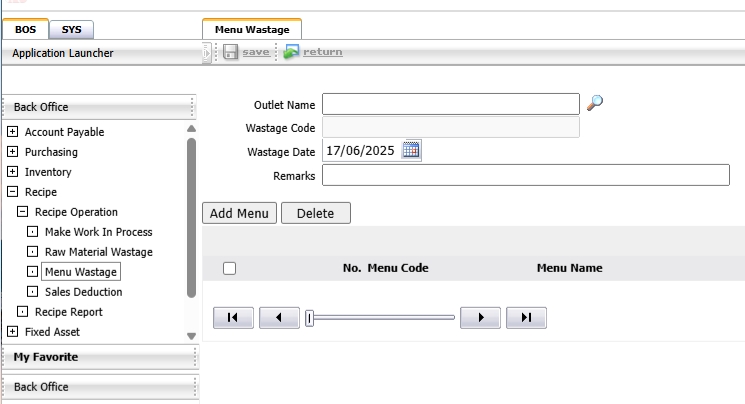Viewport: 745px width, 404px height.
Task: Switch to the SYS tab
Action: coord(71,30)
